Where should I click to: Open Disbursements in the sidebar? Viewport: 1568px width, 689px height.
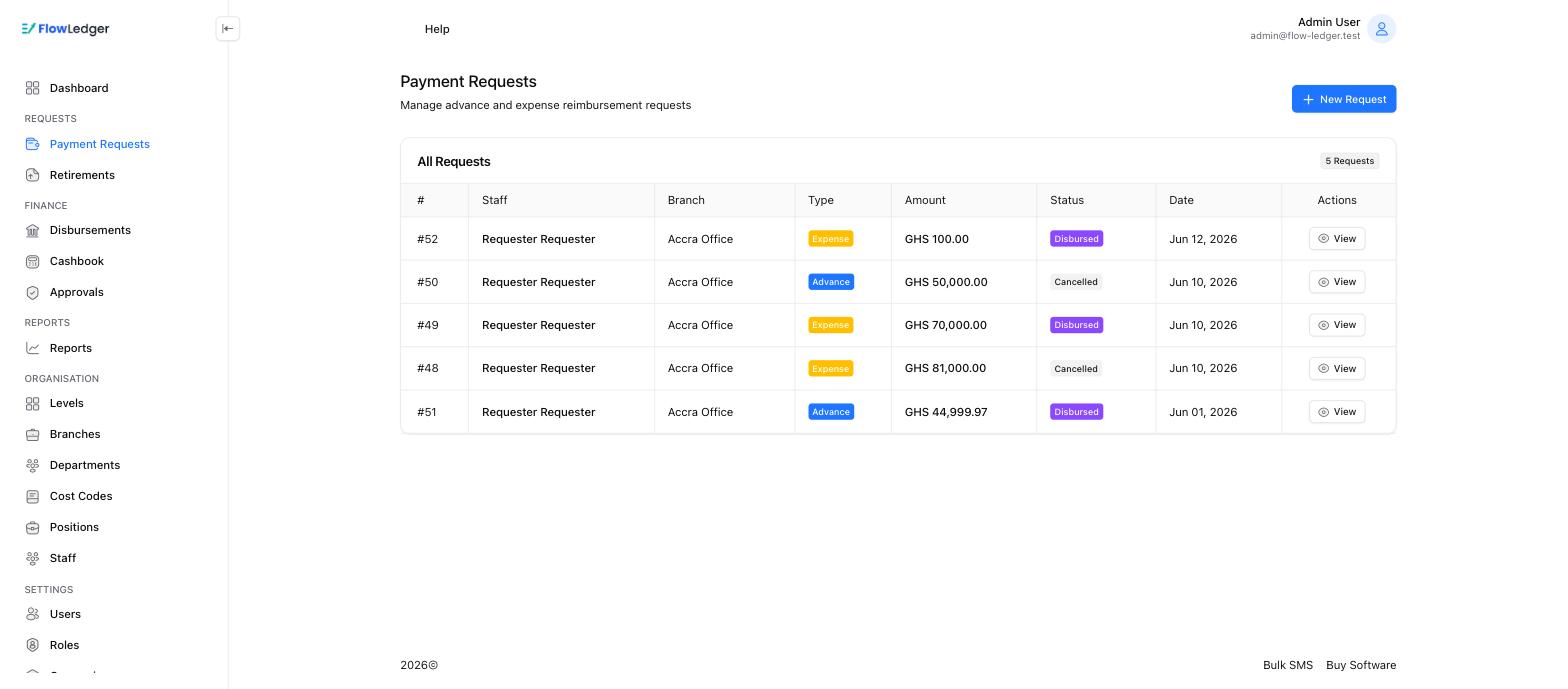90,230
